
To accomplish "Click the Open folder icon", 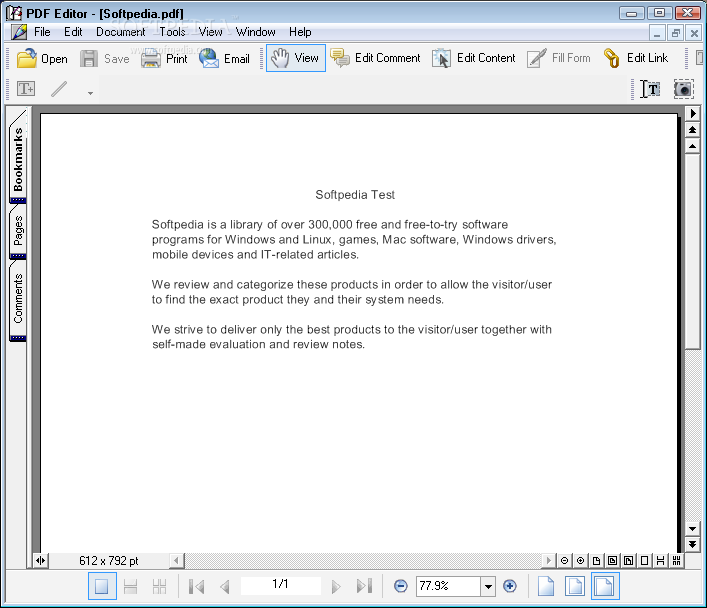I will tap(27, 59).
